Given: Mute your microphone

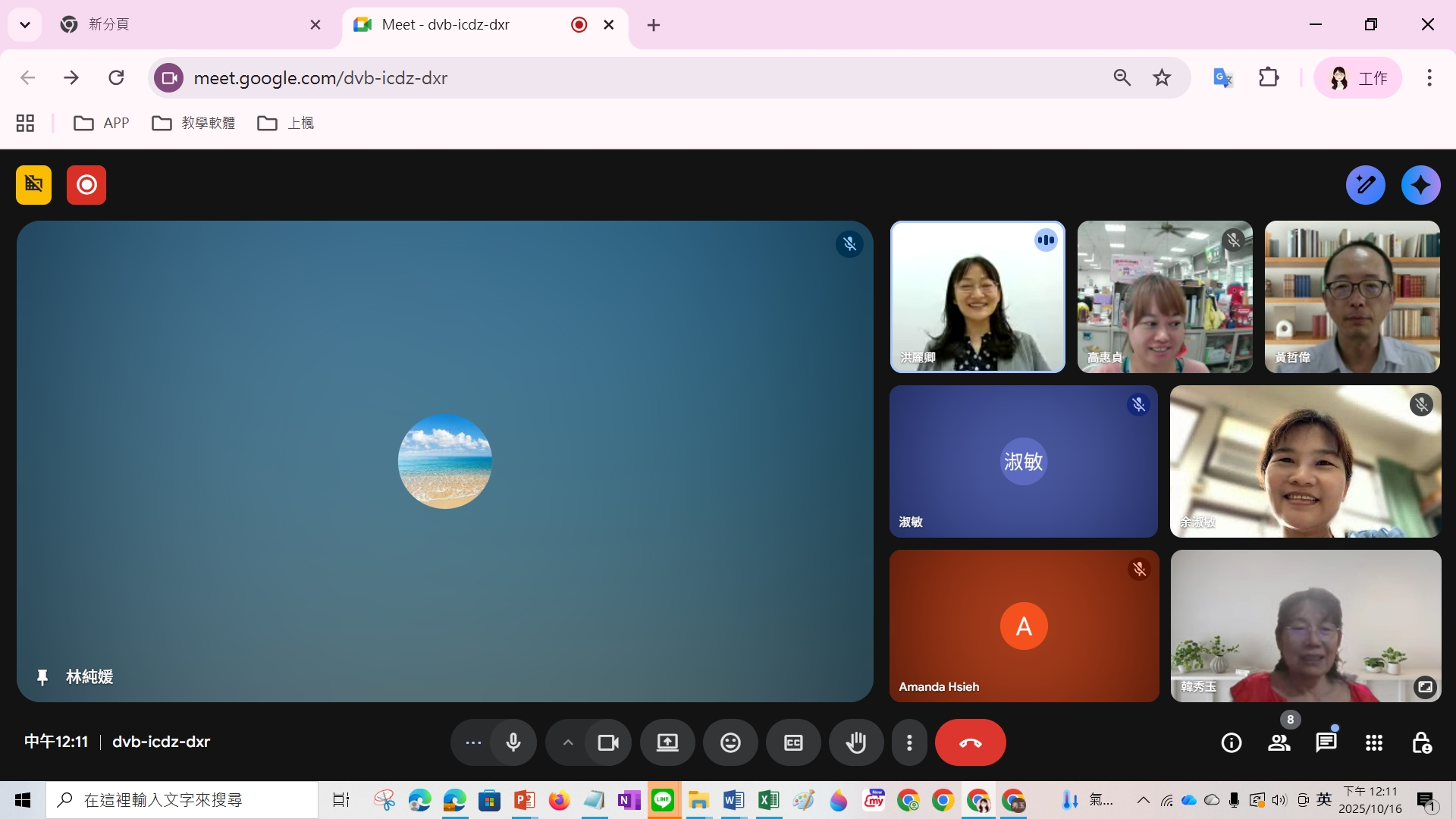Looking at the screenshot, I should tap(513, 742).
